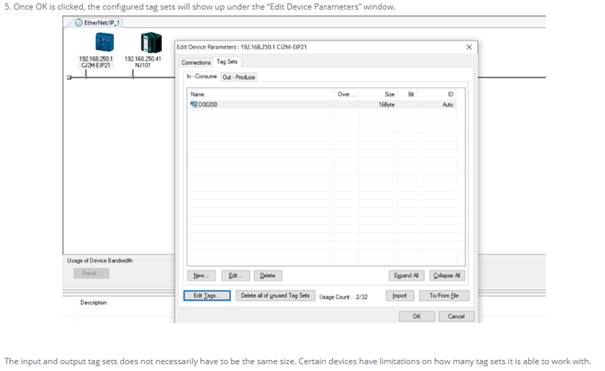
Task: Click the To/From File button
Action: [x=444, y=295]
